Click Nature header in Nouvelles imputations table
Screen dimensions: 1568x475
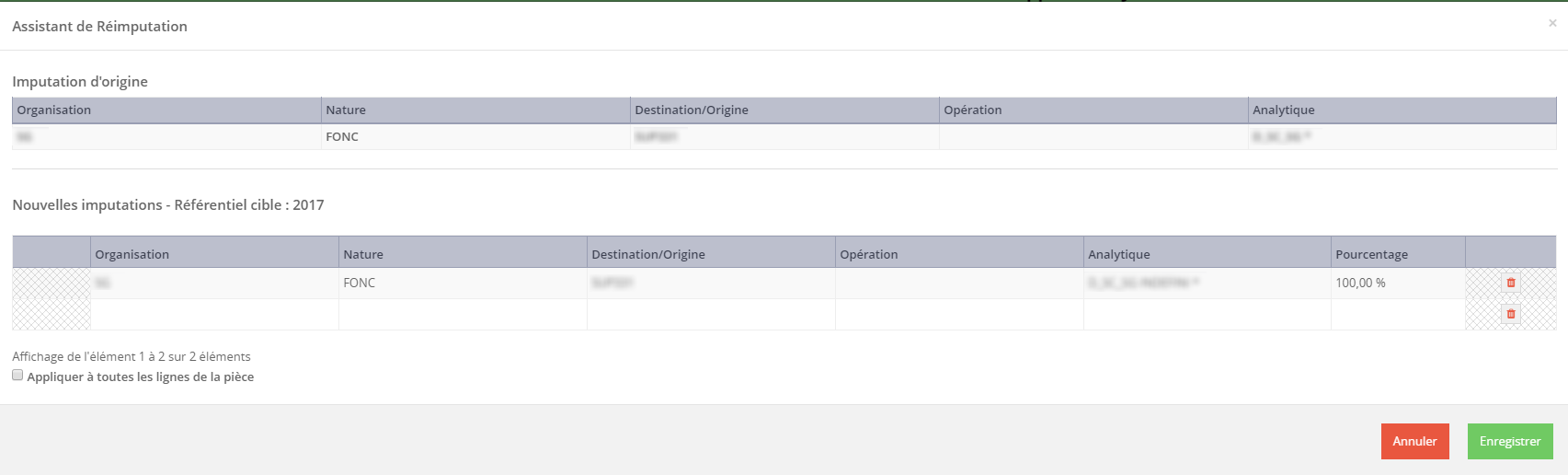[363, 254]
